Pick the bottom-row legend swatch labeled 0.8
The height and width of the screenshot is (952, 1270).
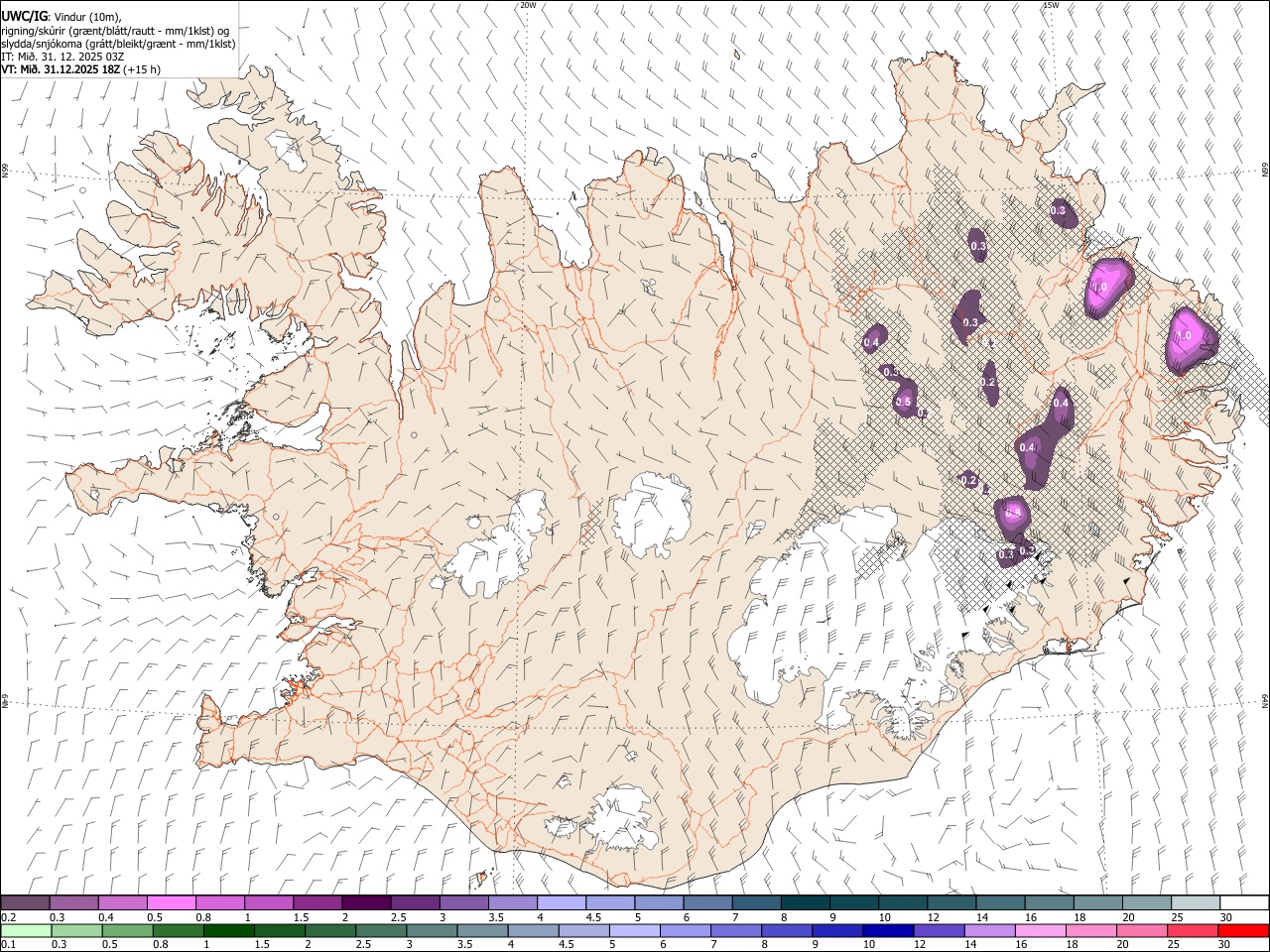coord(179,930)
